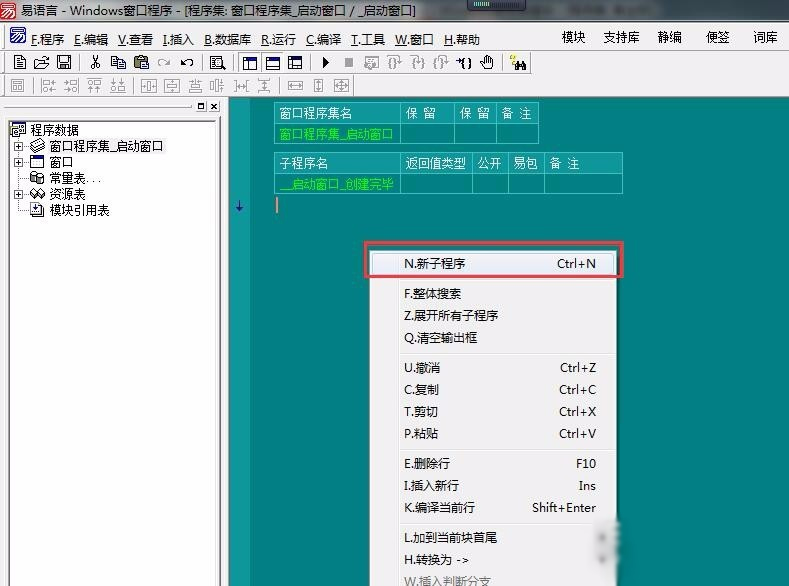This screenshot has width=789, height=586.
Task: Click the Find magnifier toolbar icon
Action: (x=217, y=62)
